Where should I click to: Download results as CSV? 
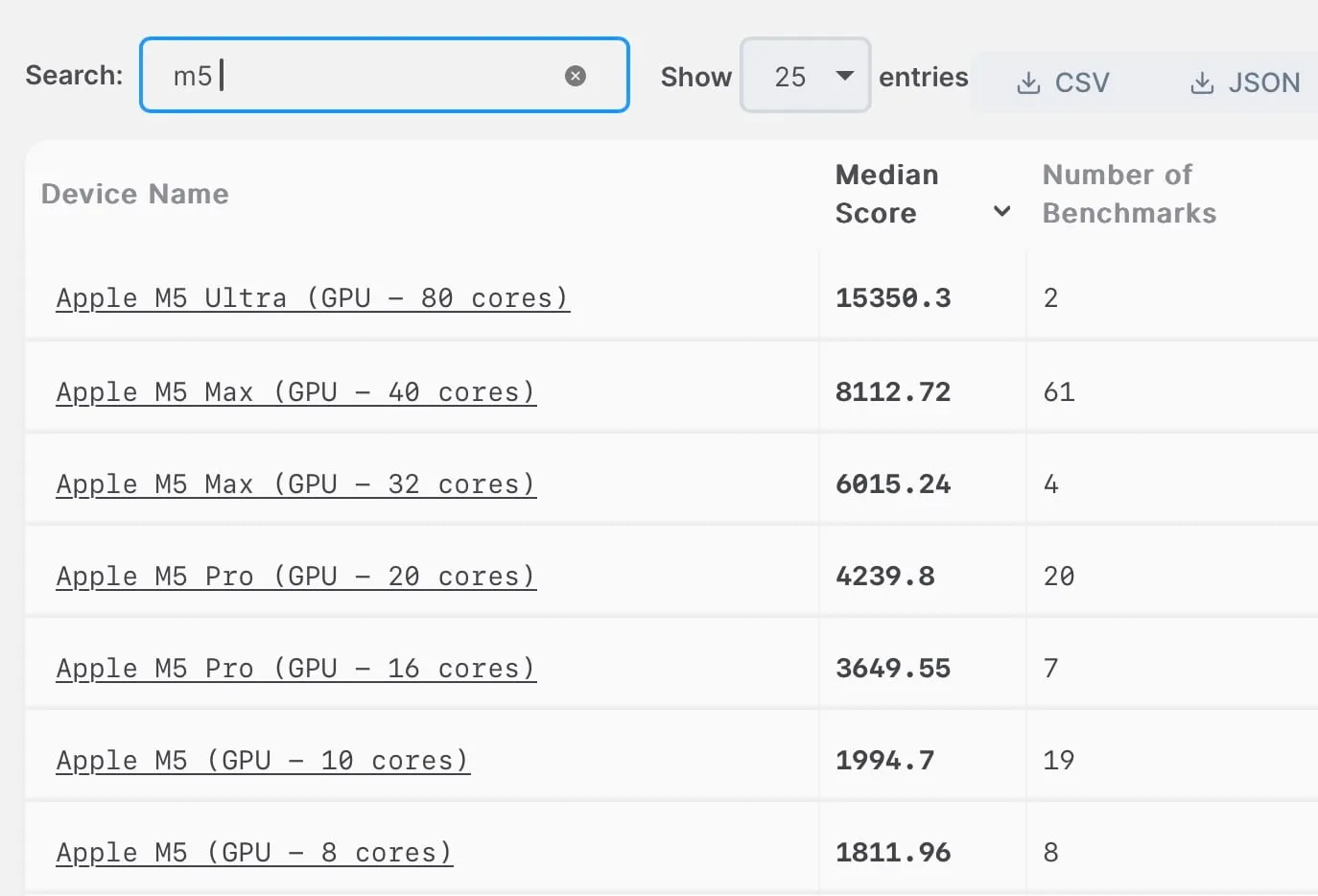1063,83
